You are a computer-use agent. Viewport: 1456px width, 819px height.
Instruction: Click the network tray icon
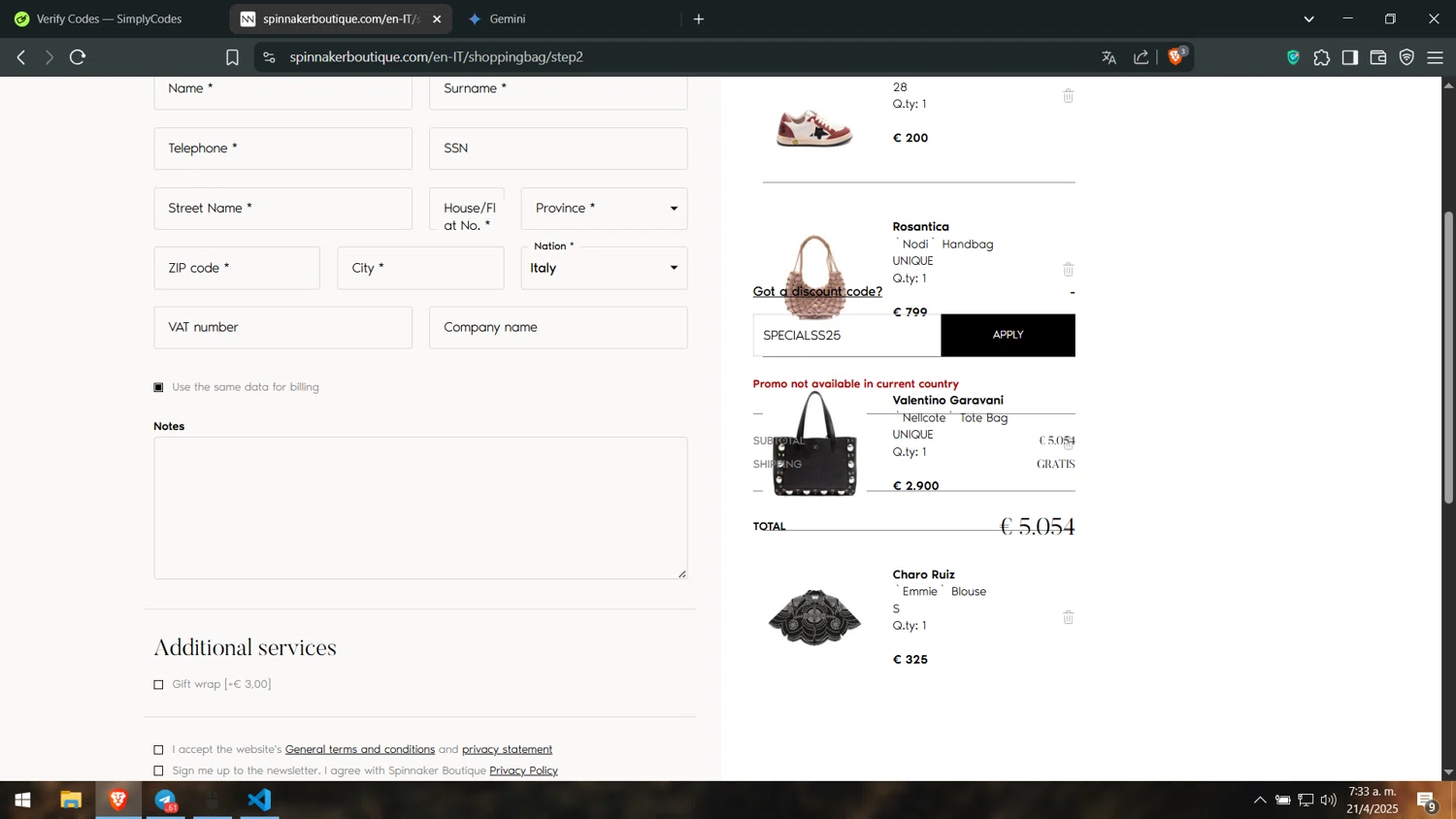1307,801
